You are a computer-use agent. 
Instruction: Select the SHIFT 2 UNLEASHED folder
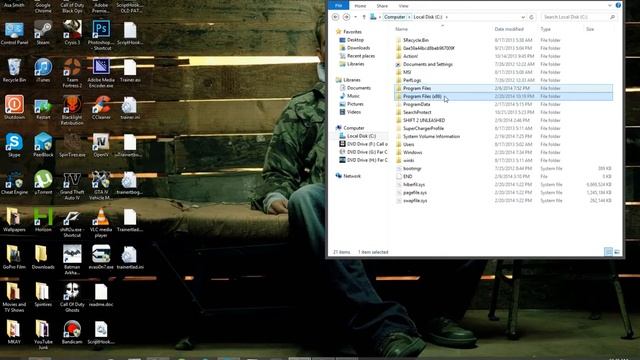pos(503,120)
